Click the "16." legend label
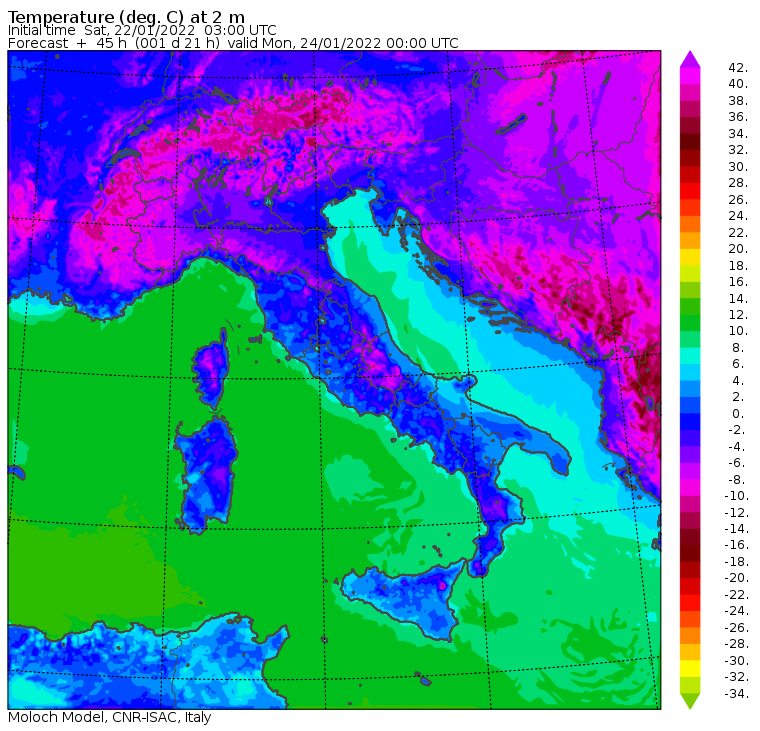Image resolution: width=760 pixels, height=731 pixels. click(738, 282)
